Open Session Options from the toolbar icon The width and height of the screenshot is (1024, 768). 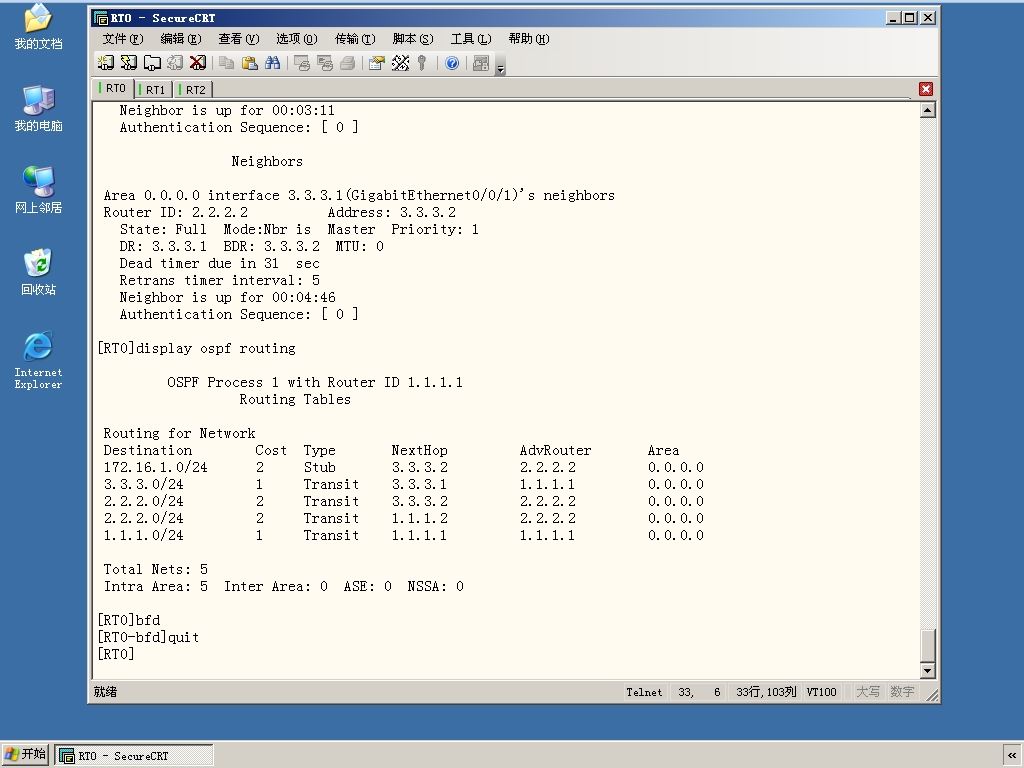[x=377, y=63]
